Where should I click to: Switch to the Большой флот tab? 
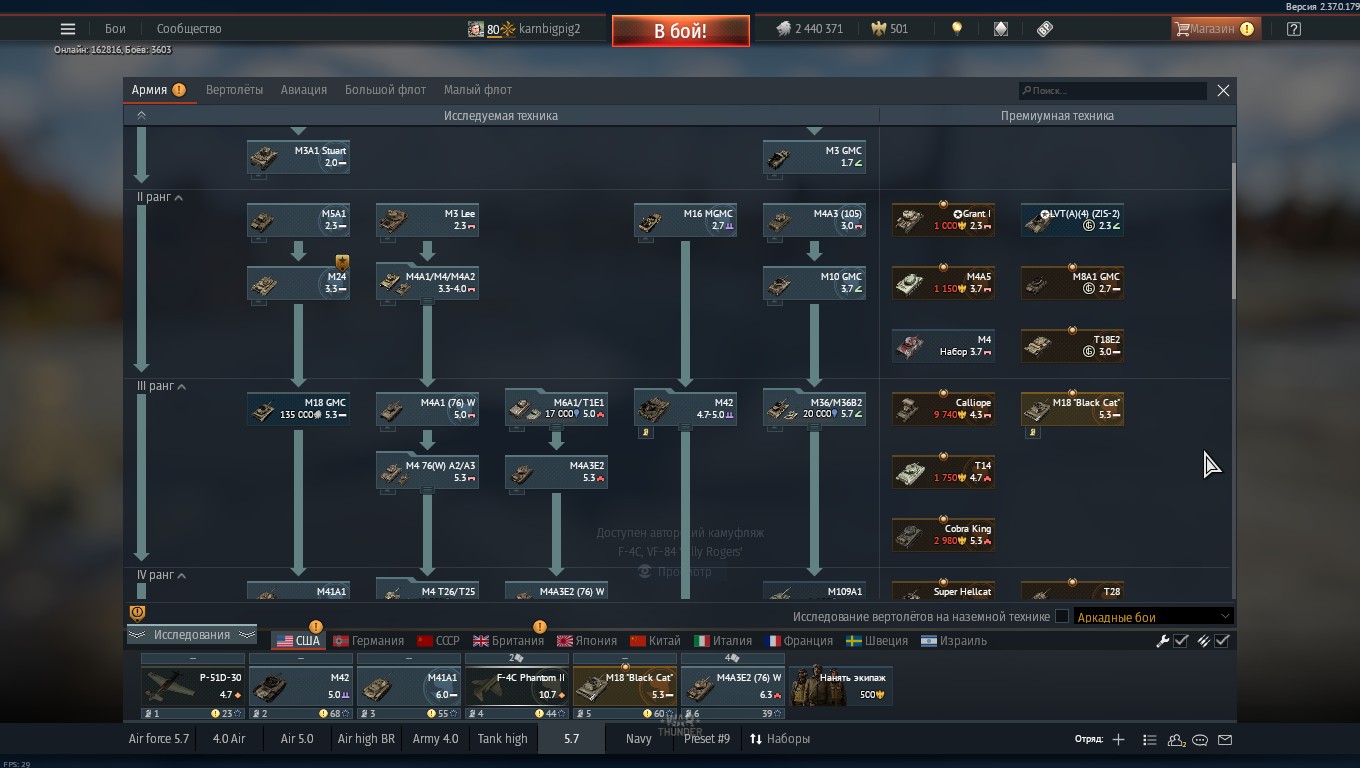click(385, 90)
